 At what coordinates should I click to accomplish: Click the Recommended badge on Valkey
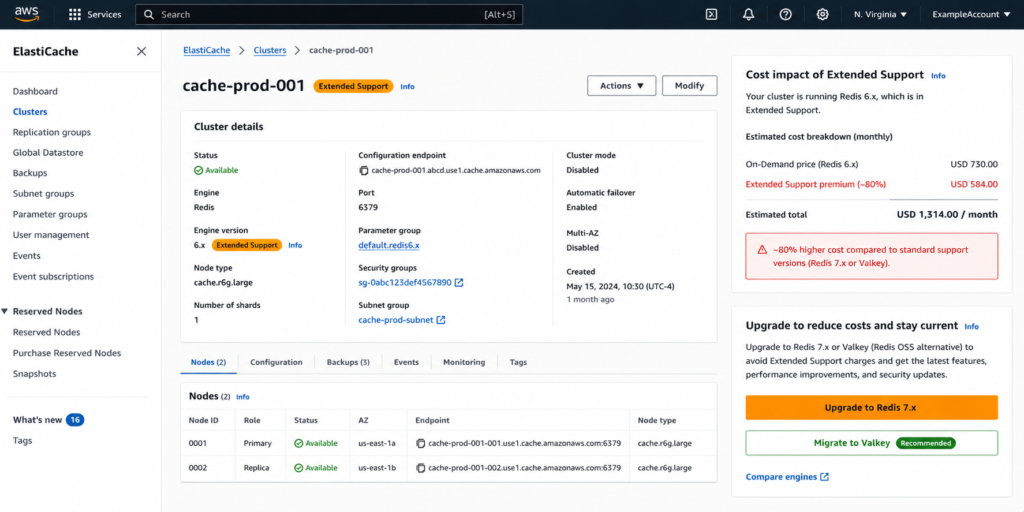click(926, 443)
